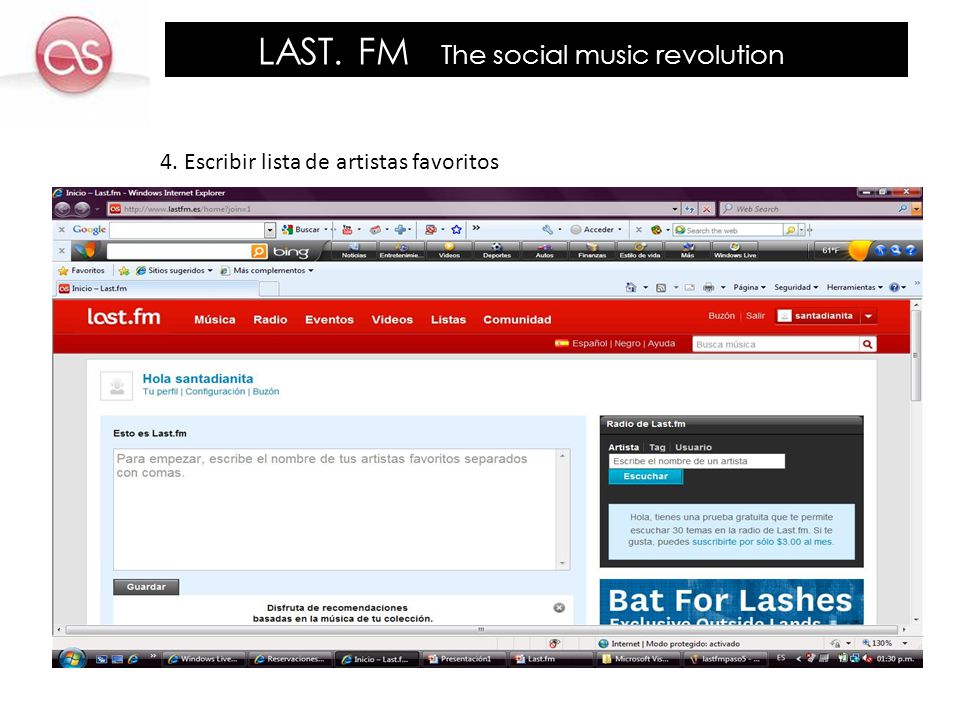960x720 pixels.
Task: Open the Comunidad menu on Last.fm
Action: [x=517, y=320]
